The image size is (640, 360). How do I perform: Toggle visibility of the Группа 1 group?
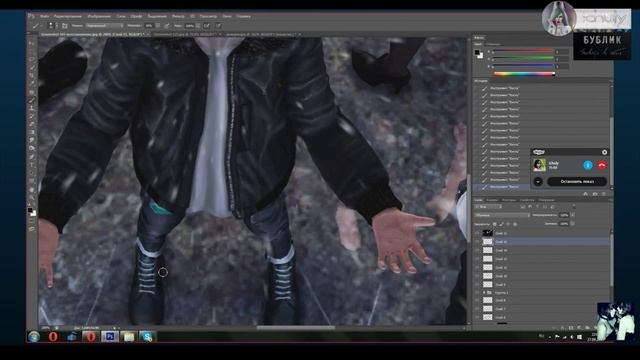click(x=477, y=293)
